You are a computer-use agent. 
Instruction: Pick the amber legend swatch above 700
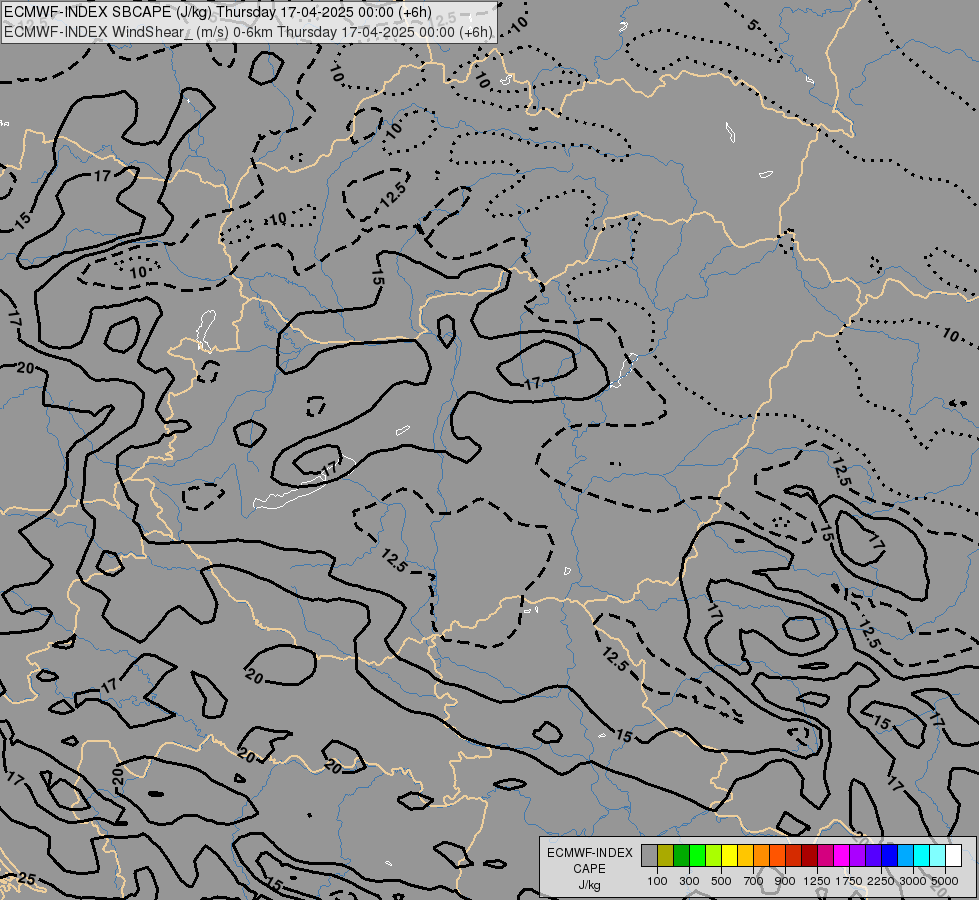(x=745, y=855)
